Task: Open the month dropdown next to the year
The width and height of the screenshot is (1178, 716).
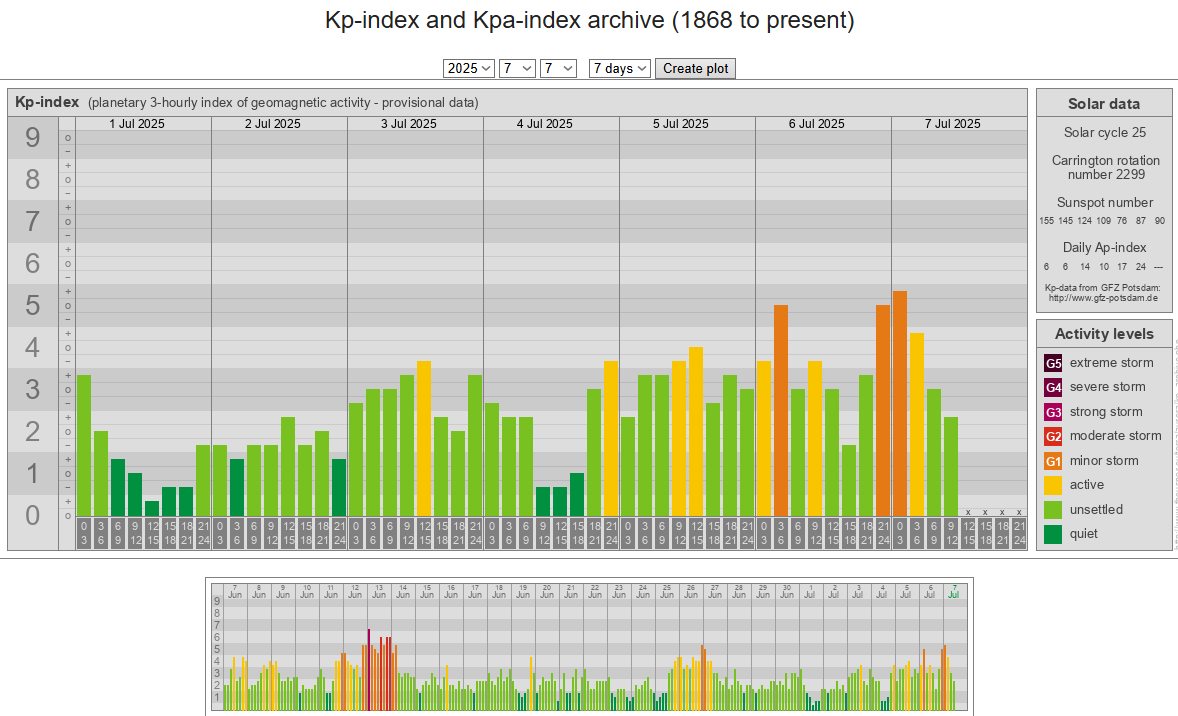Action: pyautogui.click(x=517, y=68)
